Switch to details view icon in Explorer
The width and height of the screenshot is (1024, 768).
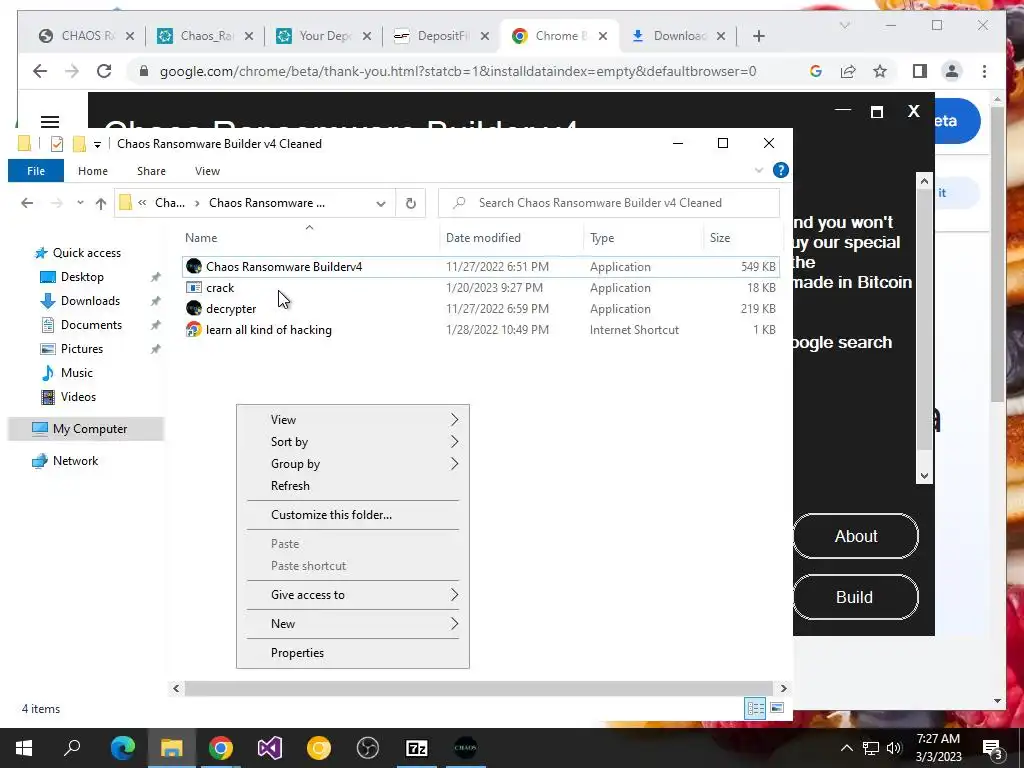tap(756, 708)
